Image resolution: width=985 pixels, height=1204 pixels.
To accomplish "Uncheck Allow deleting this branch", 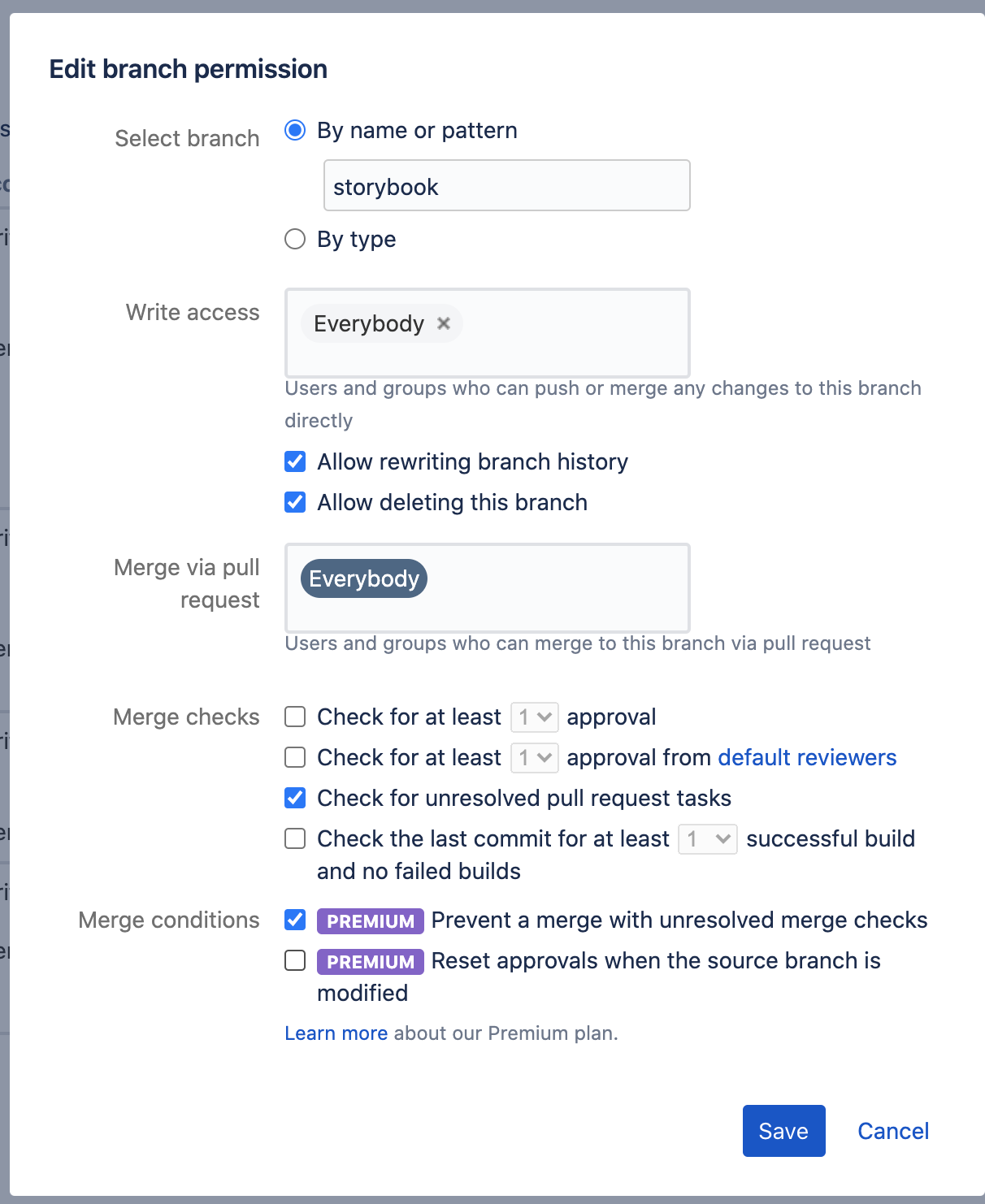I will (x=295, y=502).
